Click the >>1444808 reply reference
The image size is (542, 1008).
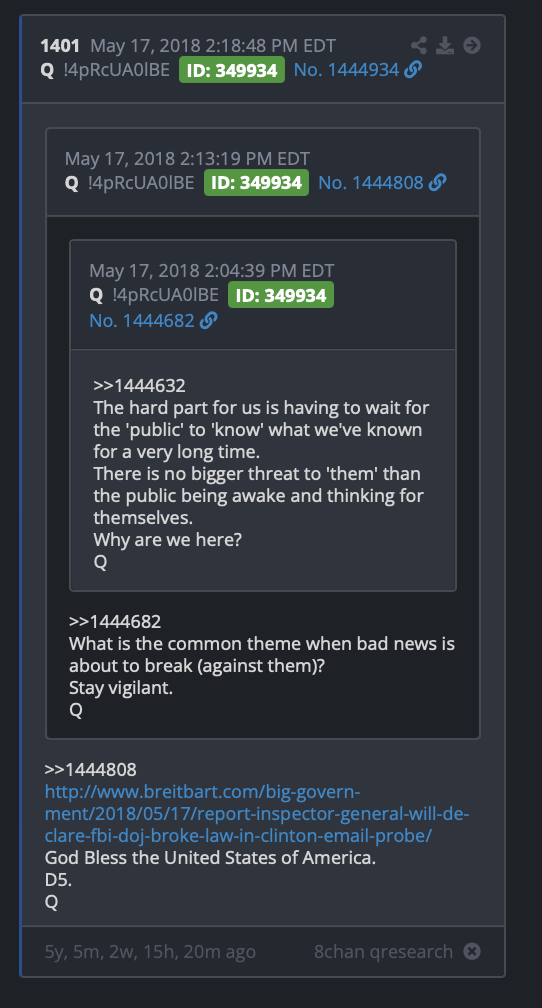pos(90,770)
